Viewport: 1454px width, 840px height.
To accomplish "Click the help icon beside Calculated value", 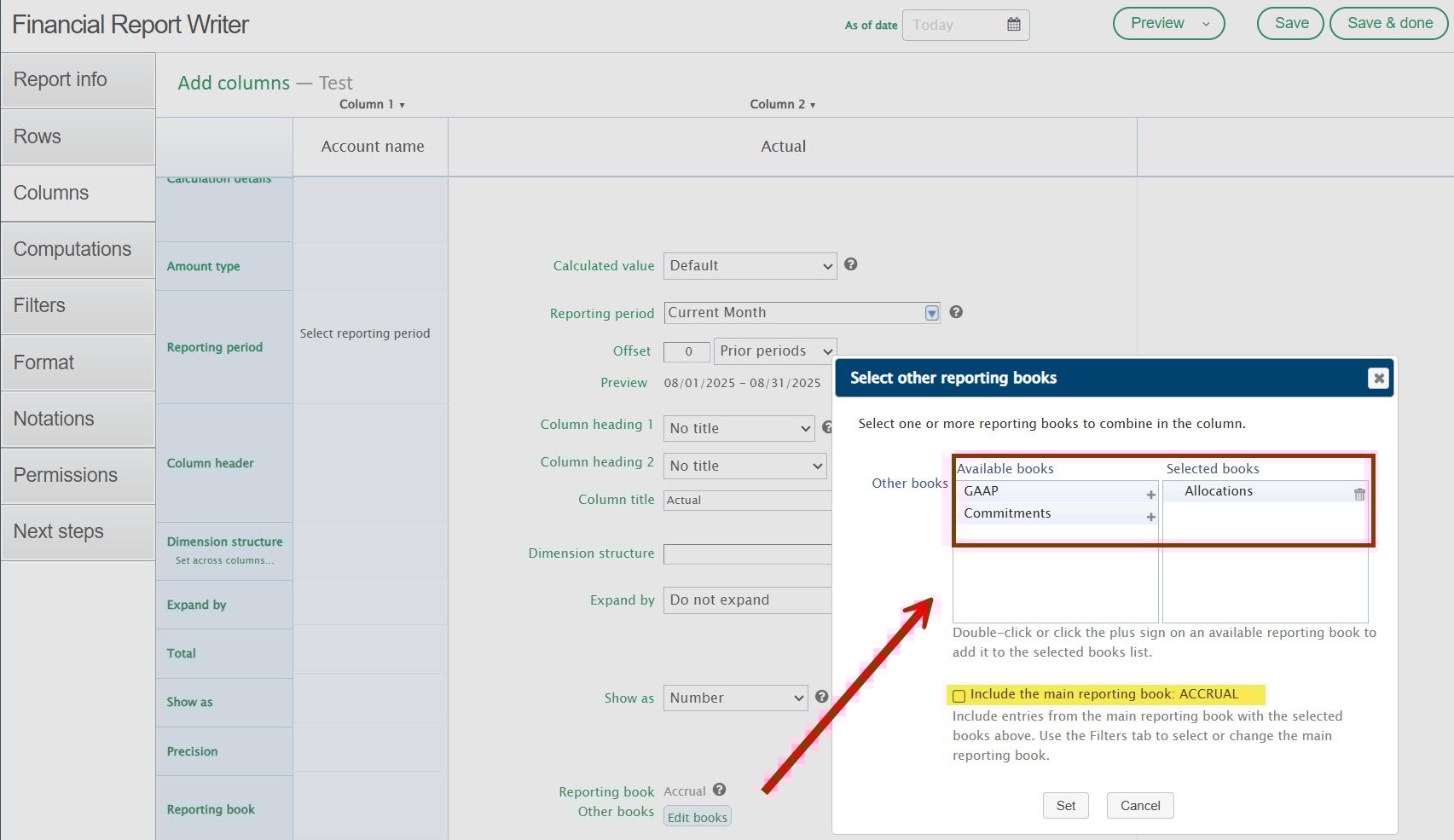I will click(x=851, y=265).
